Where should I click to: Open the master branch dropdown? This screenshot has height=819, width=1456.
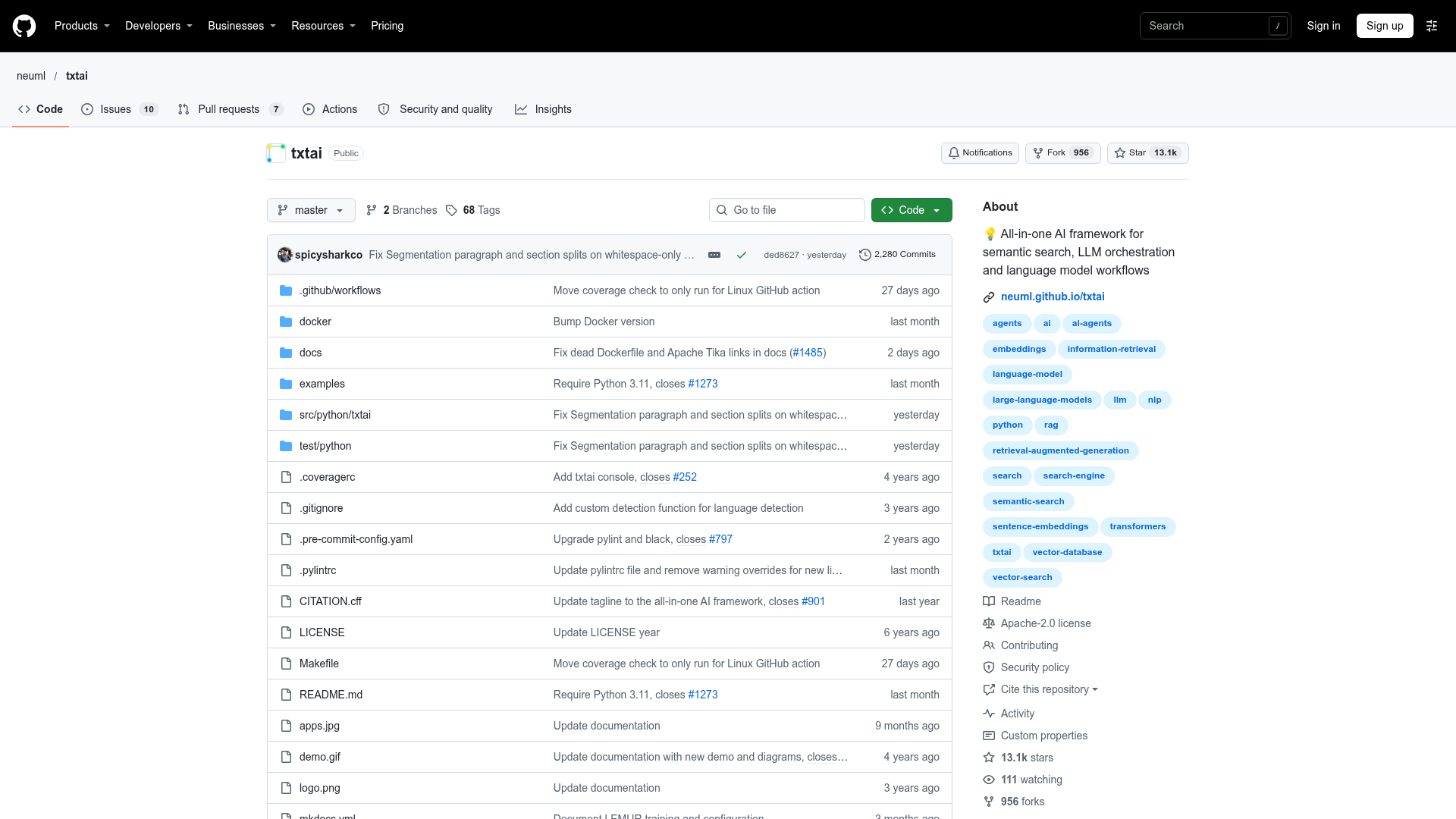tap(311, 210)
